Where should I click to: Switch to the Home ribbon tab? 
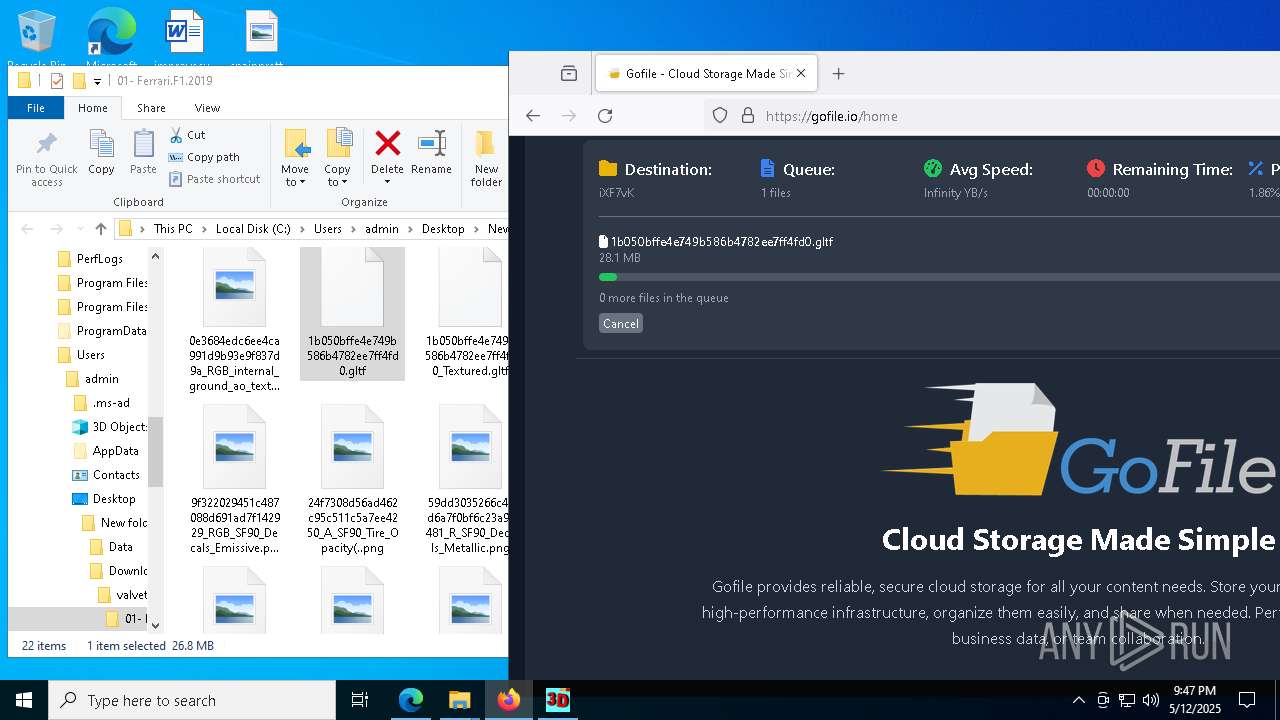93,108
